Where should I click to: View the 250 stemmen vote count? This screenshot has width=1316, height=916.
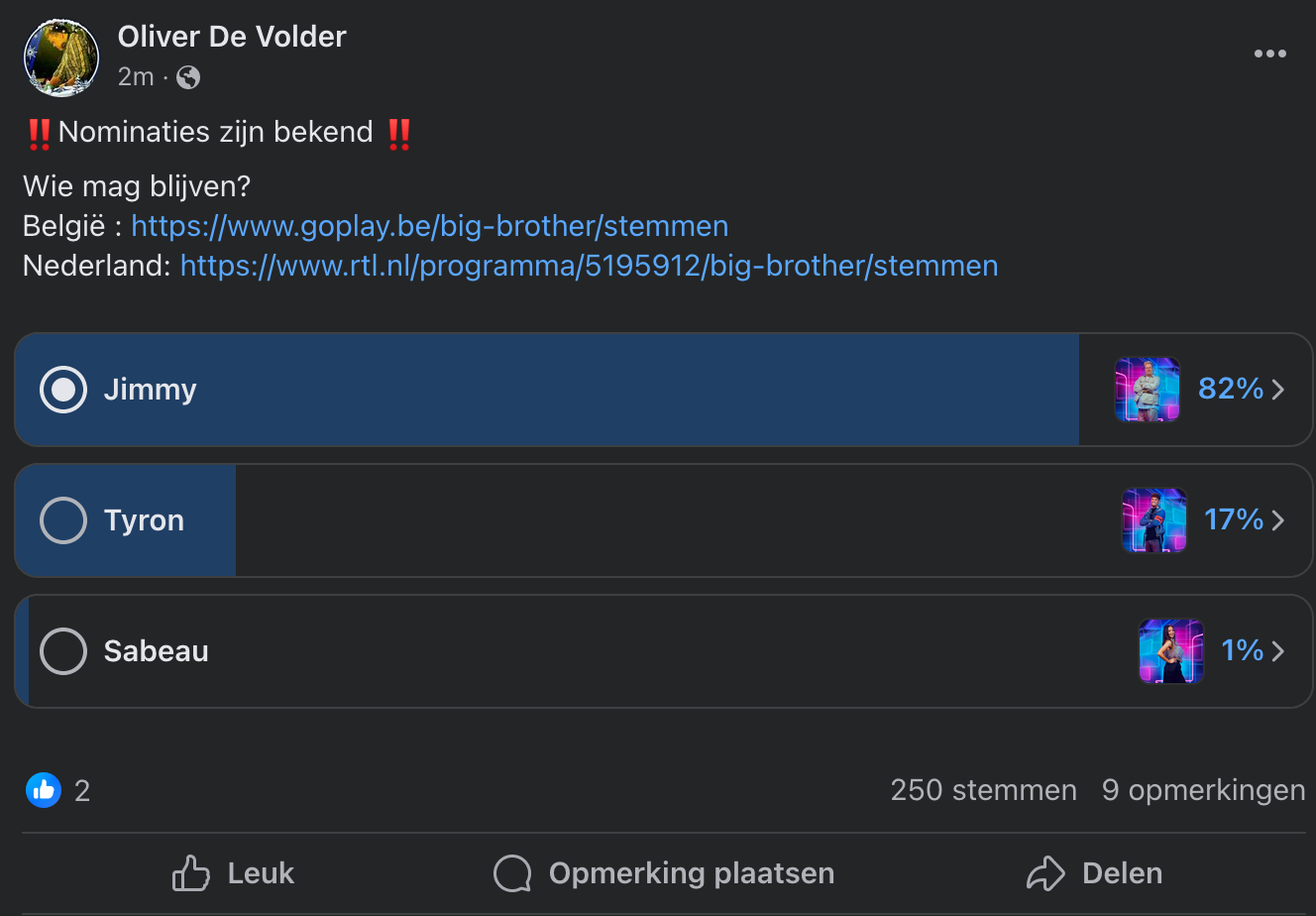click(x=983, y=790)
